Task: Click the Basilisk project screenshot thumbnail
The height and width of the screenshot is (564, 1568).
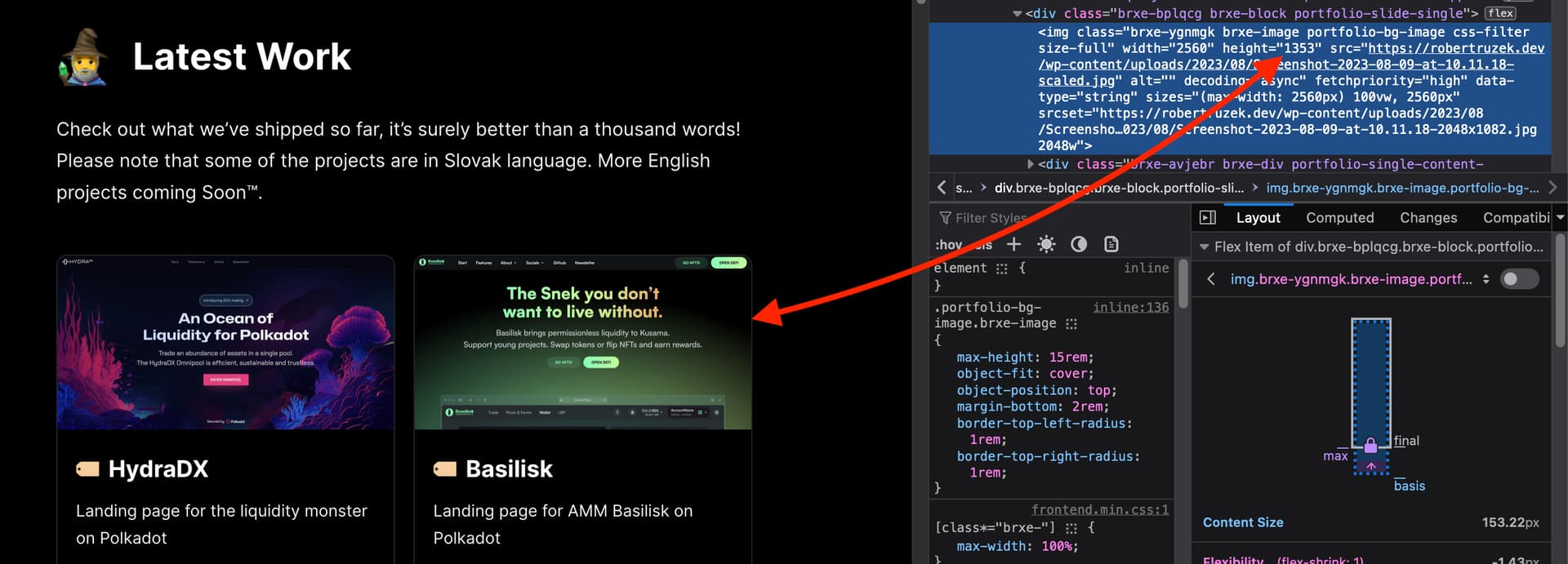Action: 582,343
